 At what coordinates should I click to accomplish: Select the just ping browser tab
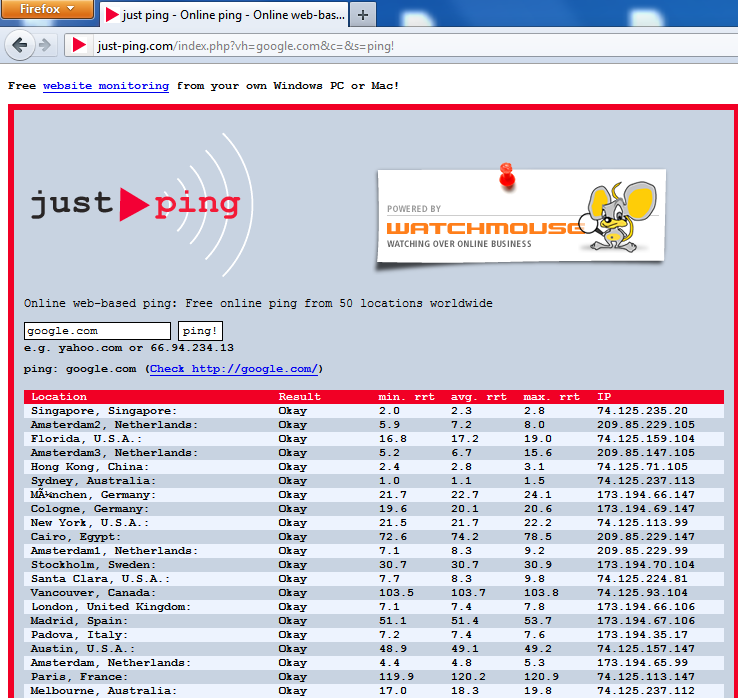point(224,15)
